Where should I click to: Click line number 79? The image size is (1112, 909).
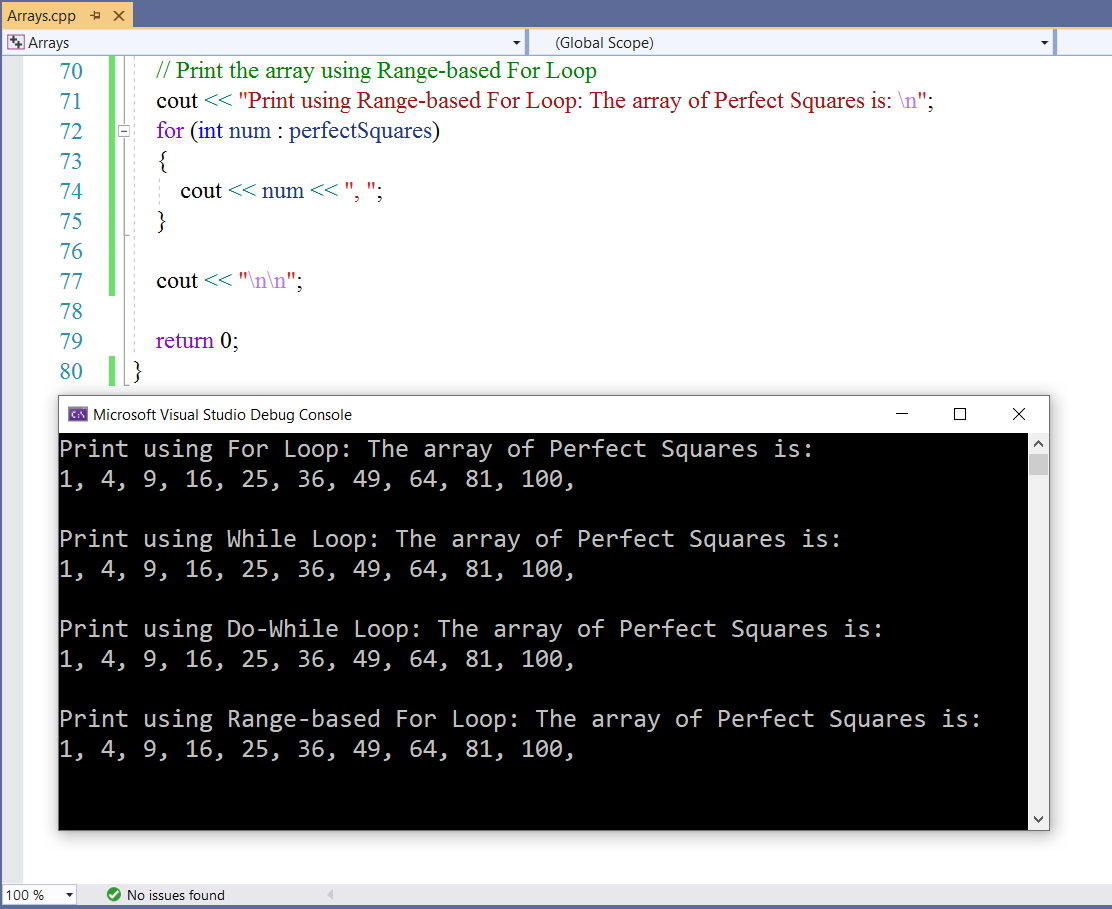(71, 341)
